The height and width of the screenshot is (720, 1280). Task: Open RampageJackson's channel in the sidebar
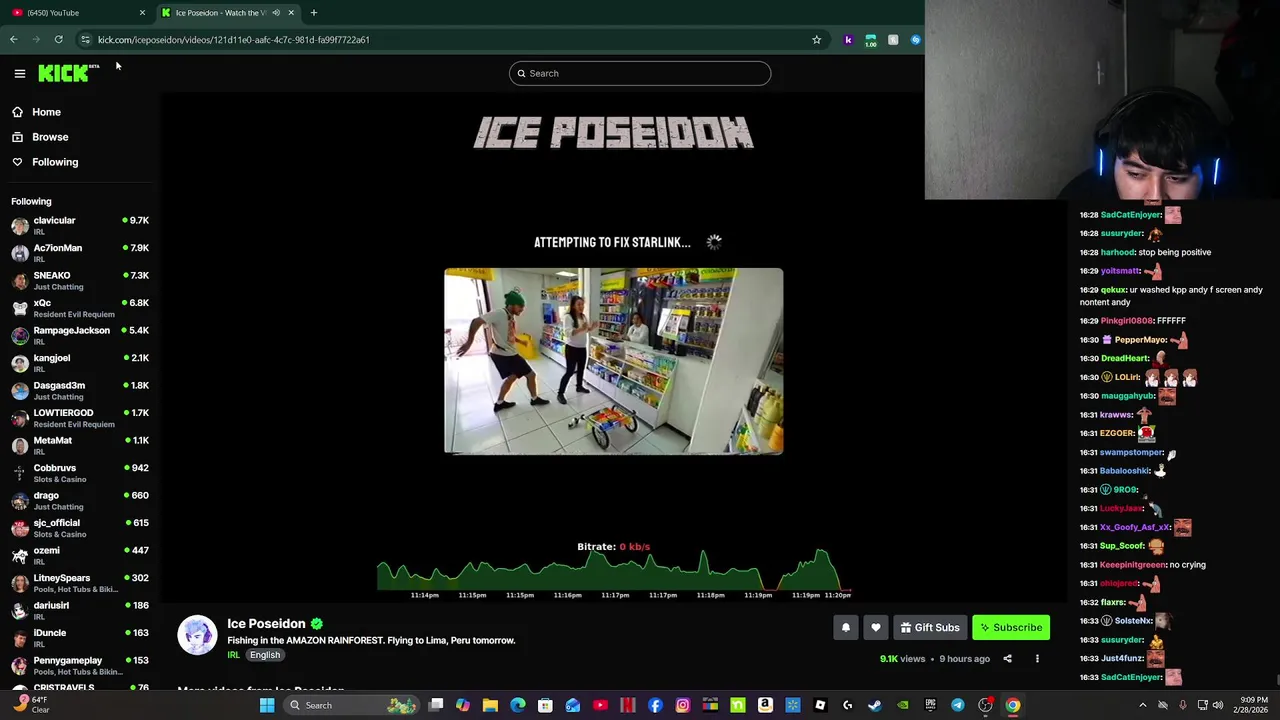[80, 335]
